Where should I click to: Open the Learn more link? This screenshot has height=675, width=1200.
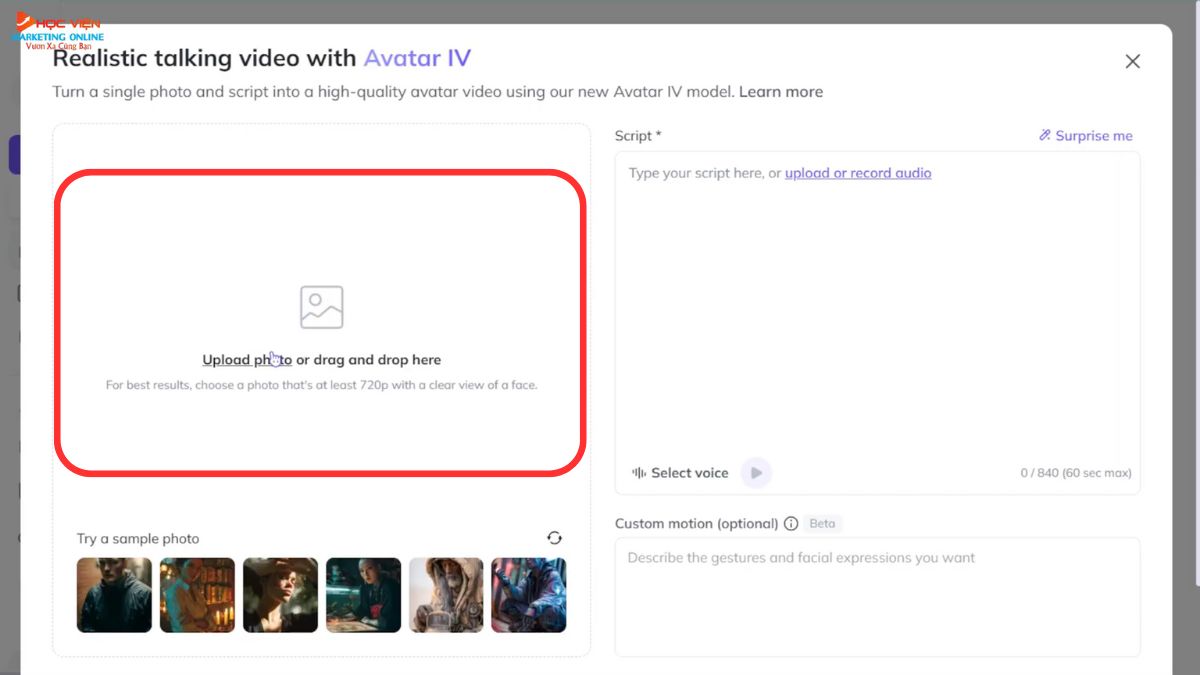click(781, 92)
